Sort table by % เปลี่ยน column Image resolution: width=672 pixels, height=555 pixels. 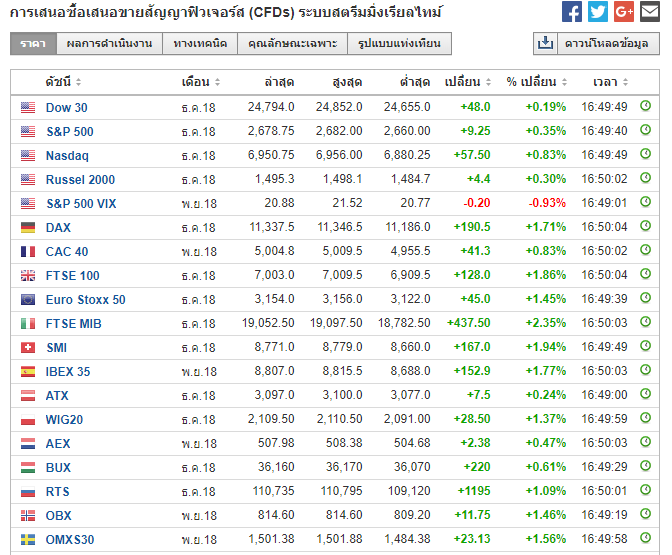[537, 82]
